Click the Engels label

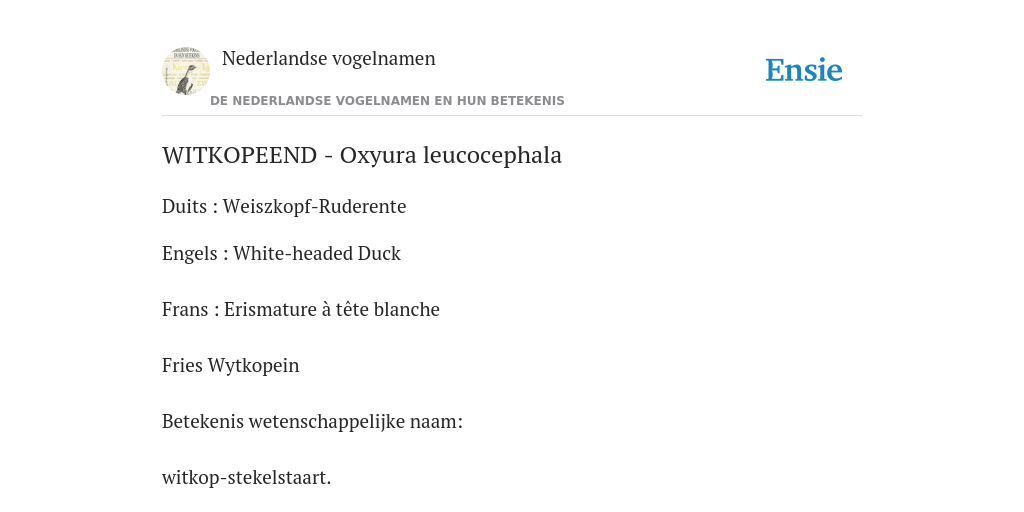(189, 254)
